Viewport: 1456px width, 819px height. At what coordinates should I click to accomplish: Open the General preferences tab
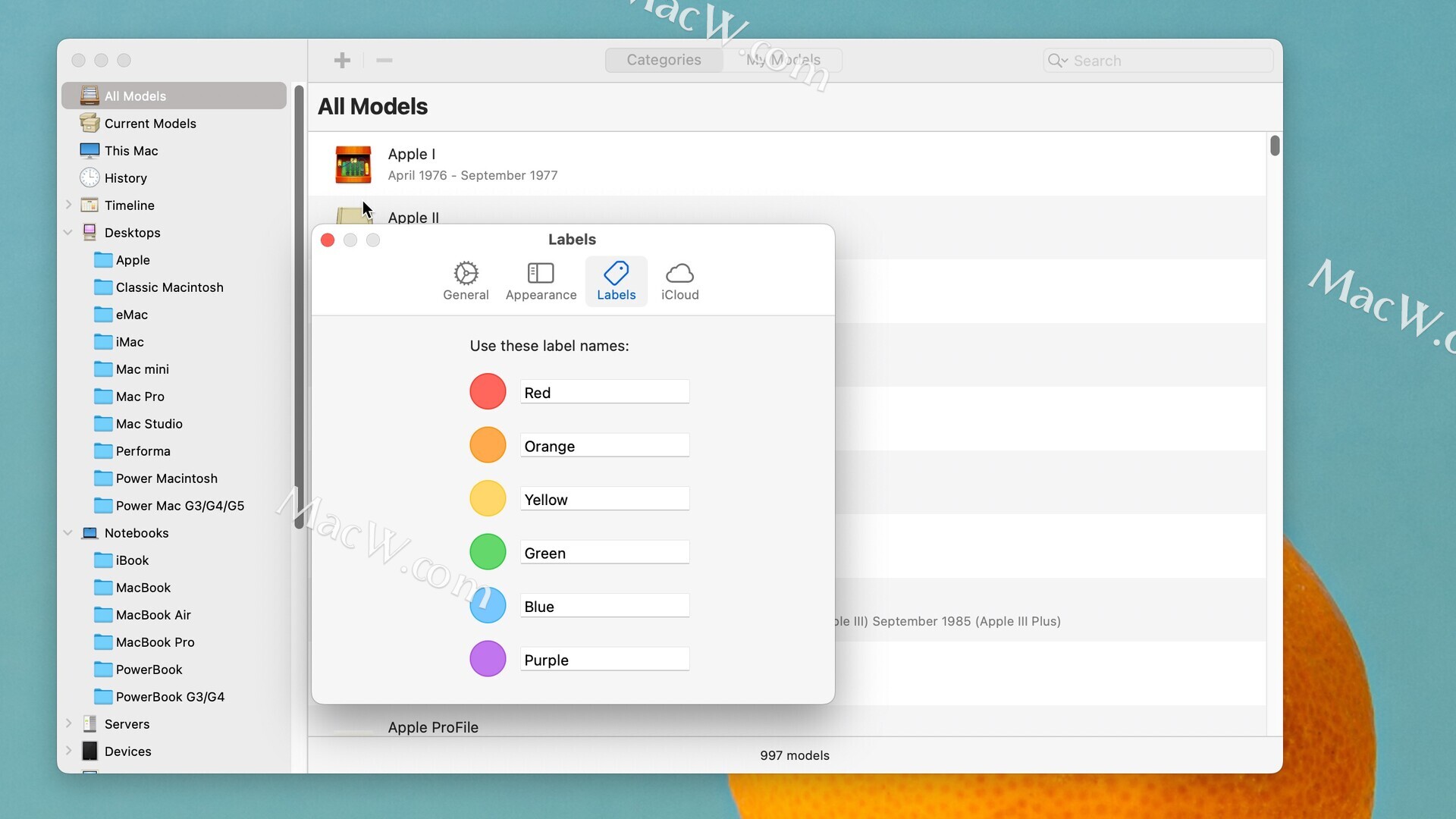[x=466, y=281]
